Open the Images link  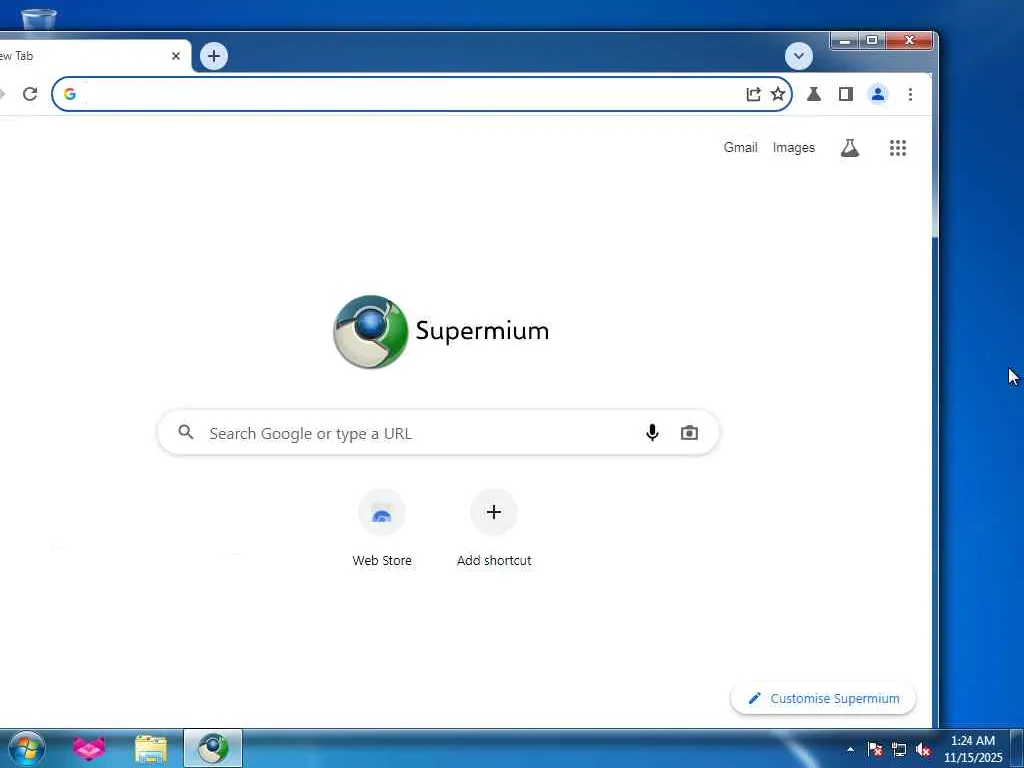793,148
